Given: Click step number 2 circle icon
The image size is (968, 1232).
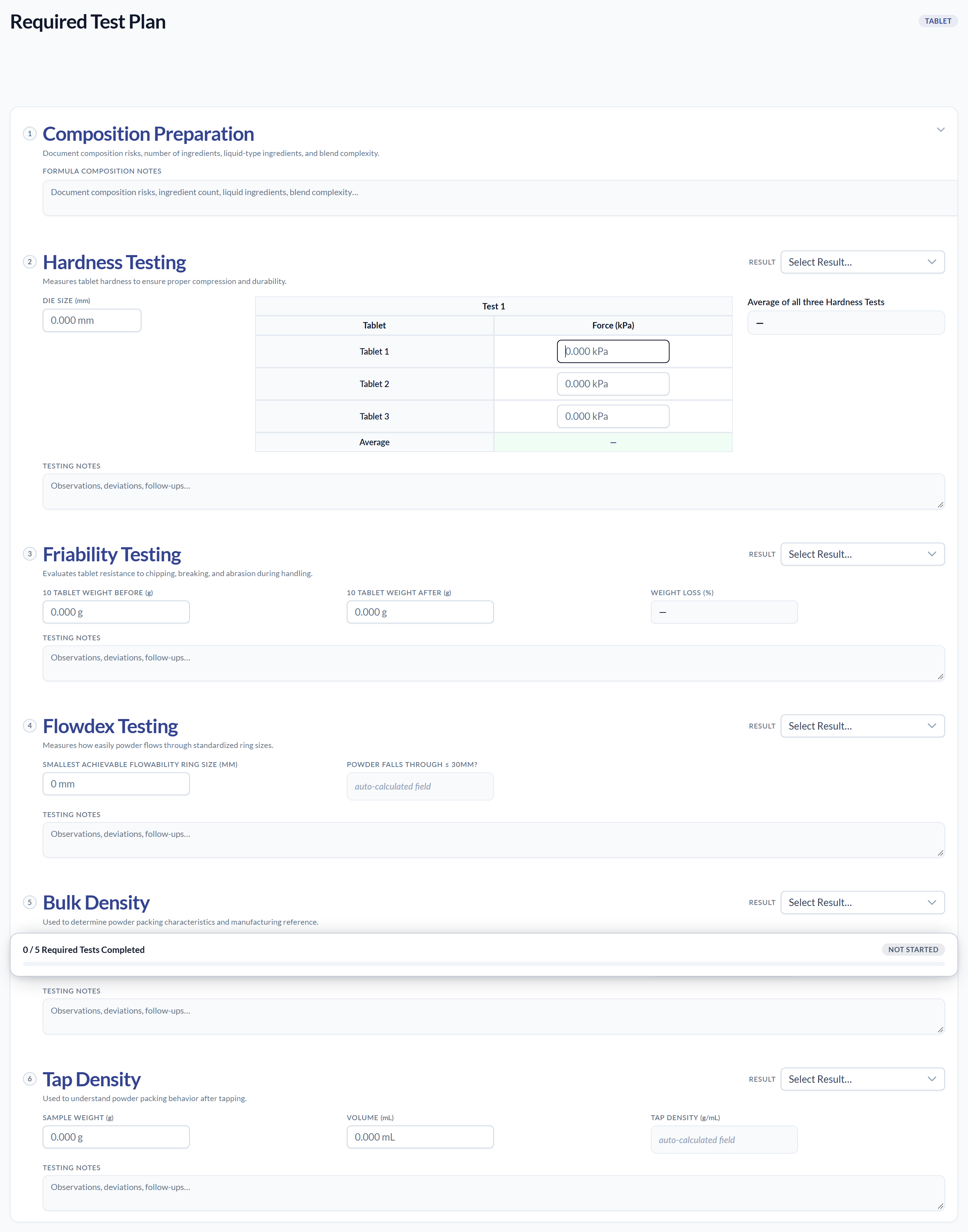Looking at the screenshot, I should [30, 262].
